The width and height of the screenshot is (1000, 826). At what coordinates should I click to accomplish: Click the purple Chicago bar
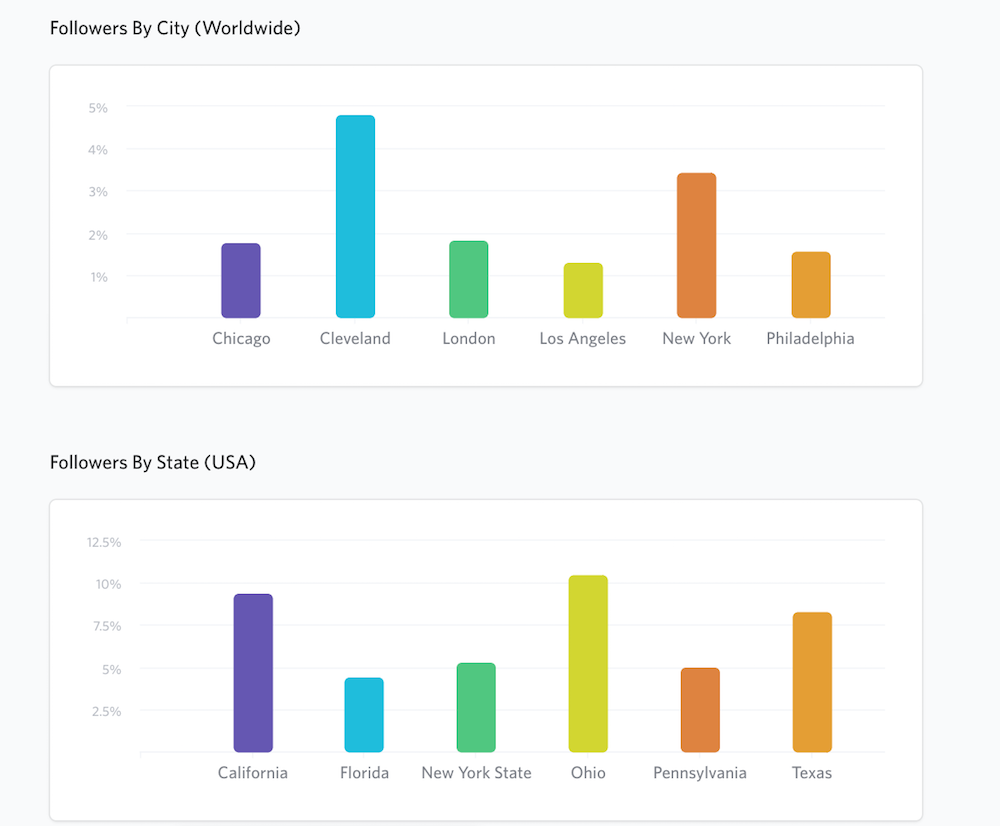click(x=241, y=281)
